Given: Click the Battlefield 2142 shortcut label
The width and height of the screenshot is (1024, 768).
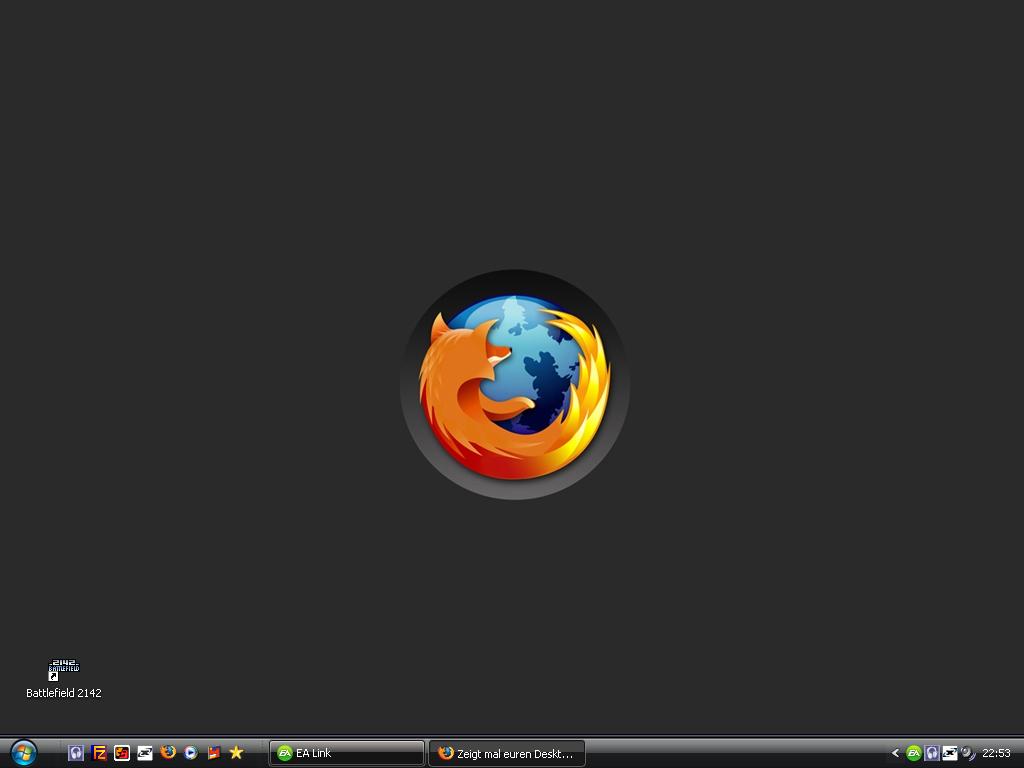Looking at the screenshot, I should [64, 693].
